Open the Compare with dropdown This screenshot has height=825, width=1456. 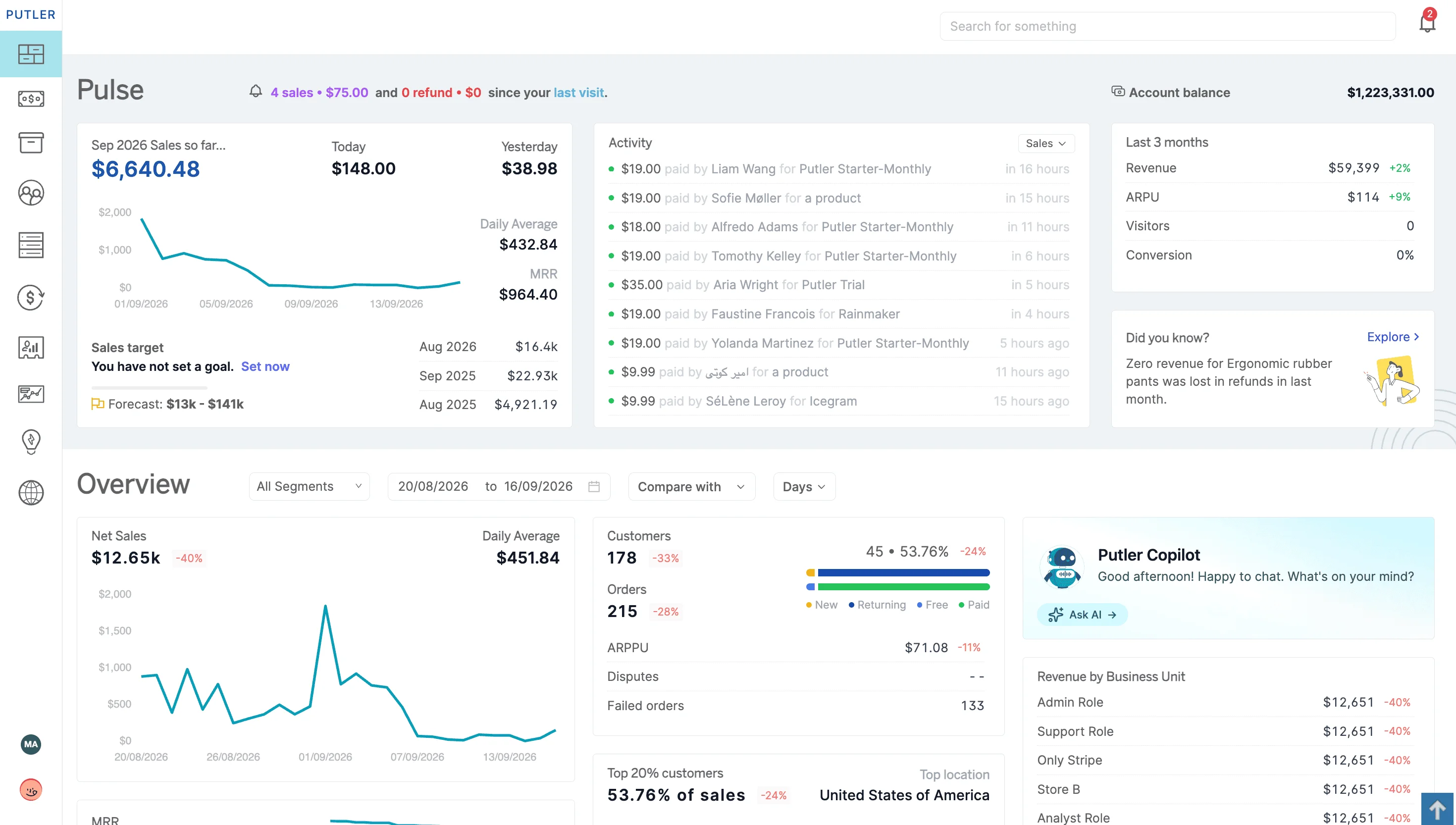click(x=691, y=486)
